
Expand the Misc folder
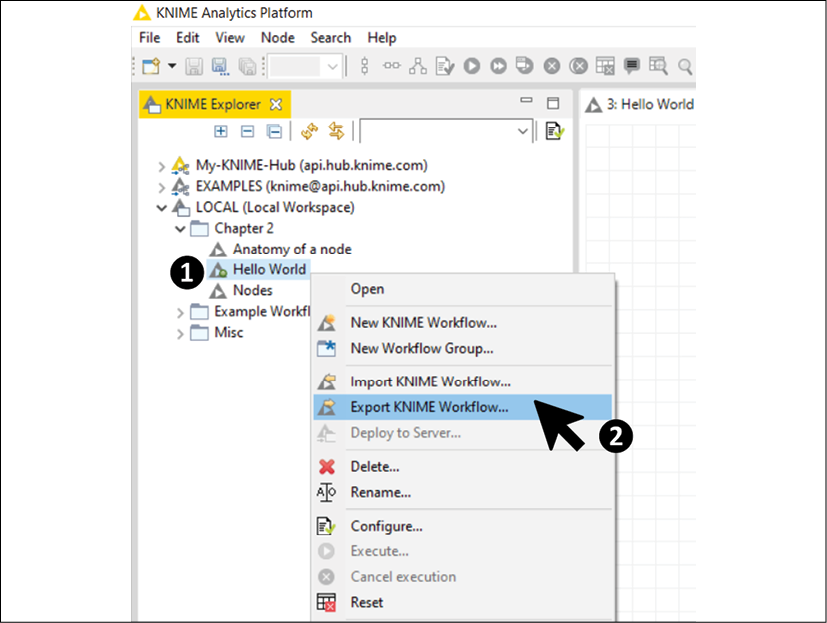tap(180, 334)
